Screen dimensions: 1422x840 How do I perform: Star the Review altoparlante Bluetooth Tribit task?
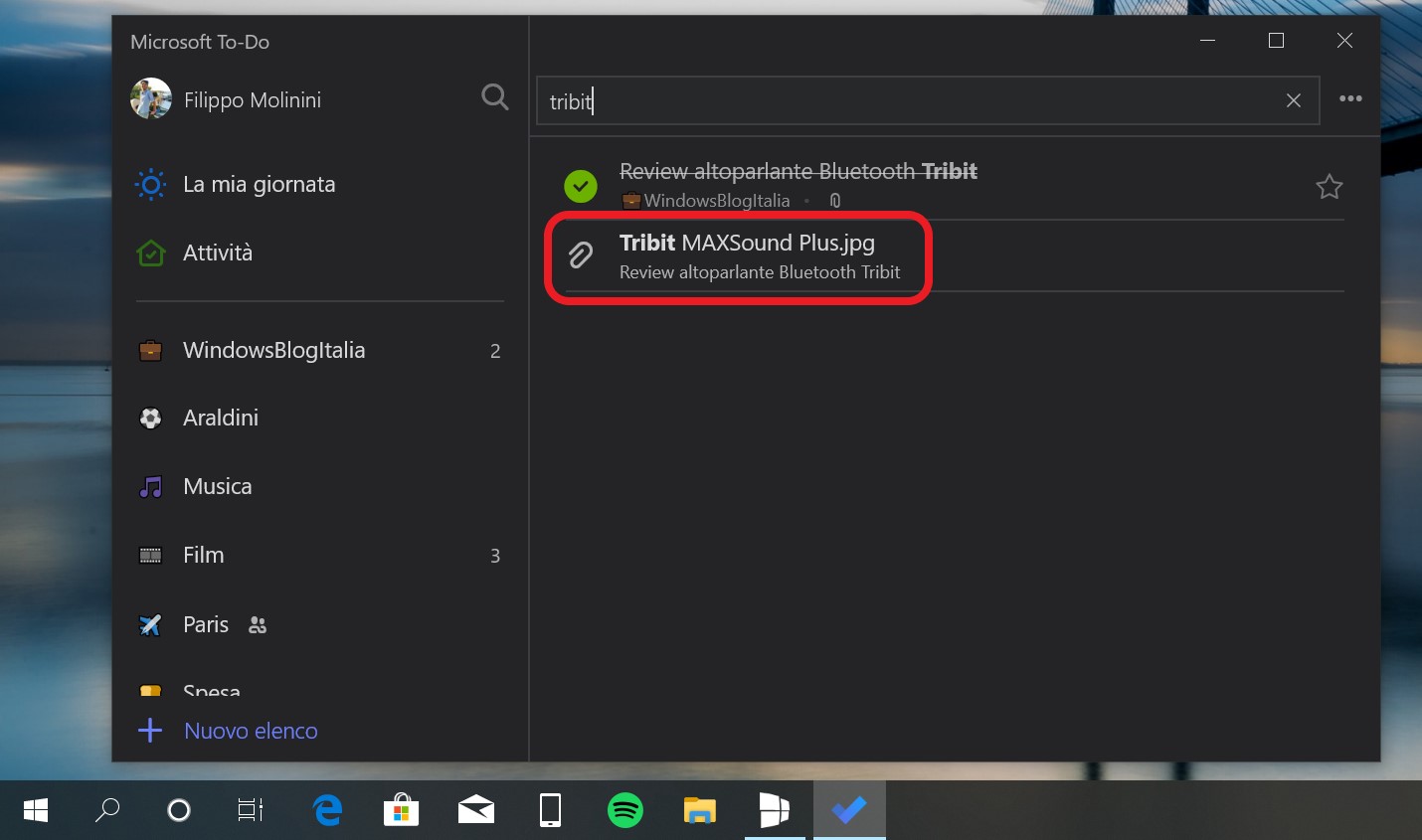(1330, 186)
